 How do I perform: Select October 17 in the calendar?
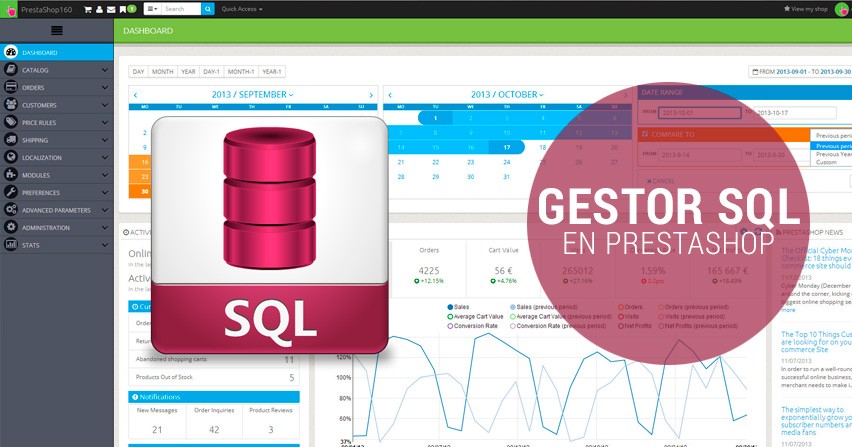(506, 147)
